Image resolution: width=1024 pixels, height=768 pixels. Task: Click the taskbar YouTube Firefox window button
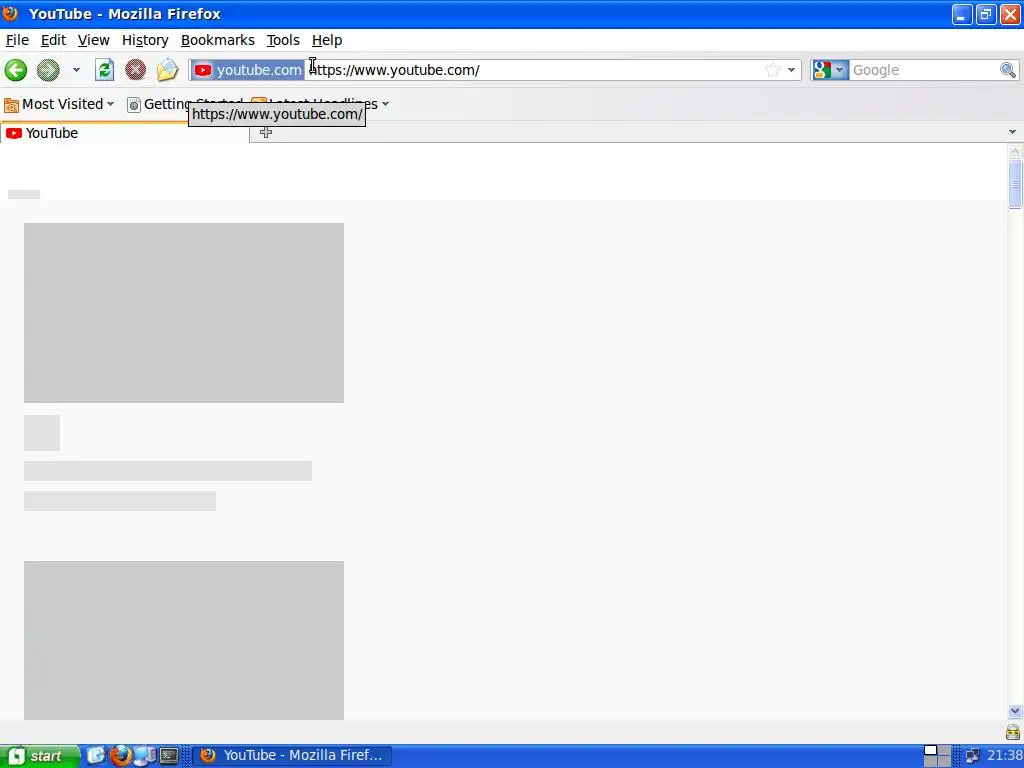(292, 756)
